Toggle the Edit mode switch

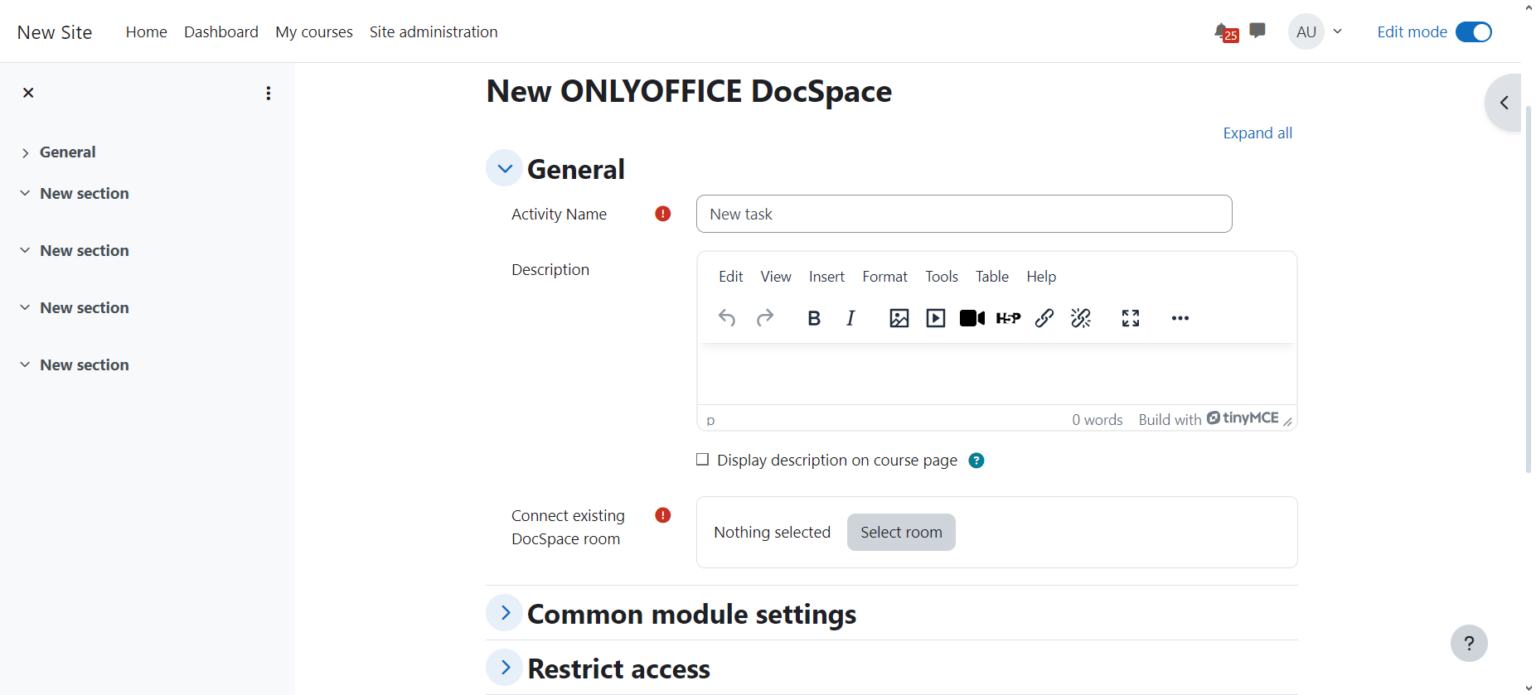pos(1473,32)
